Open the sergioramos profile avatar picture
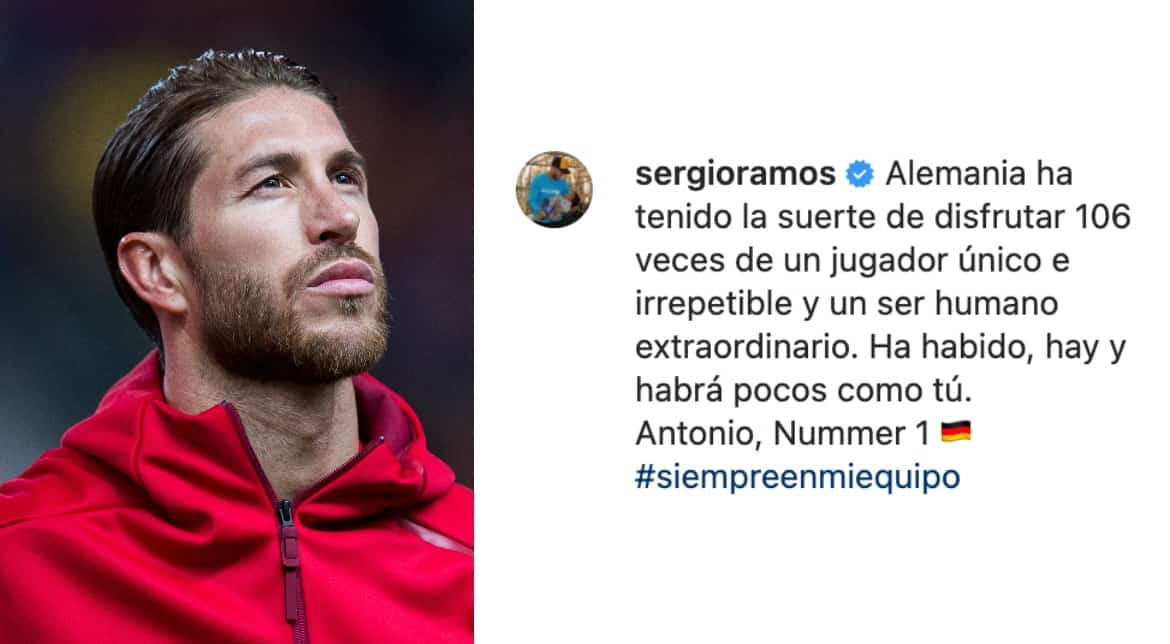 coord(554,190)
